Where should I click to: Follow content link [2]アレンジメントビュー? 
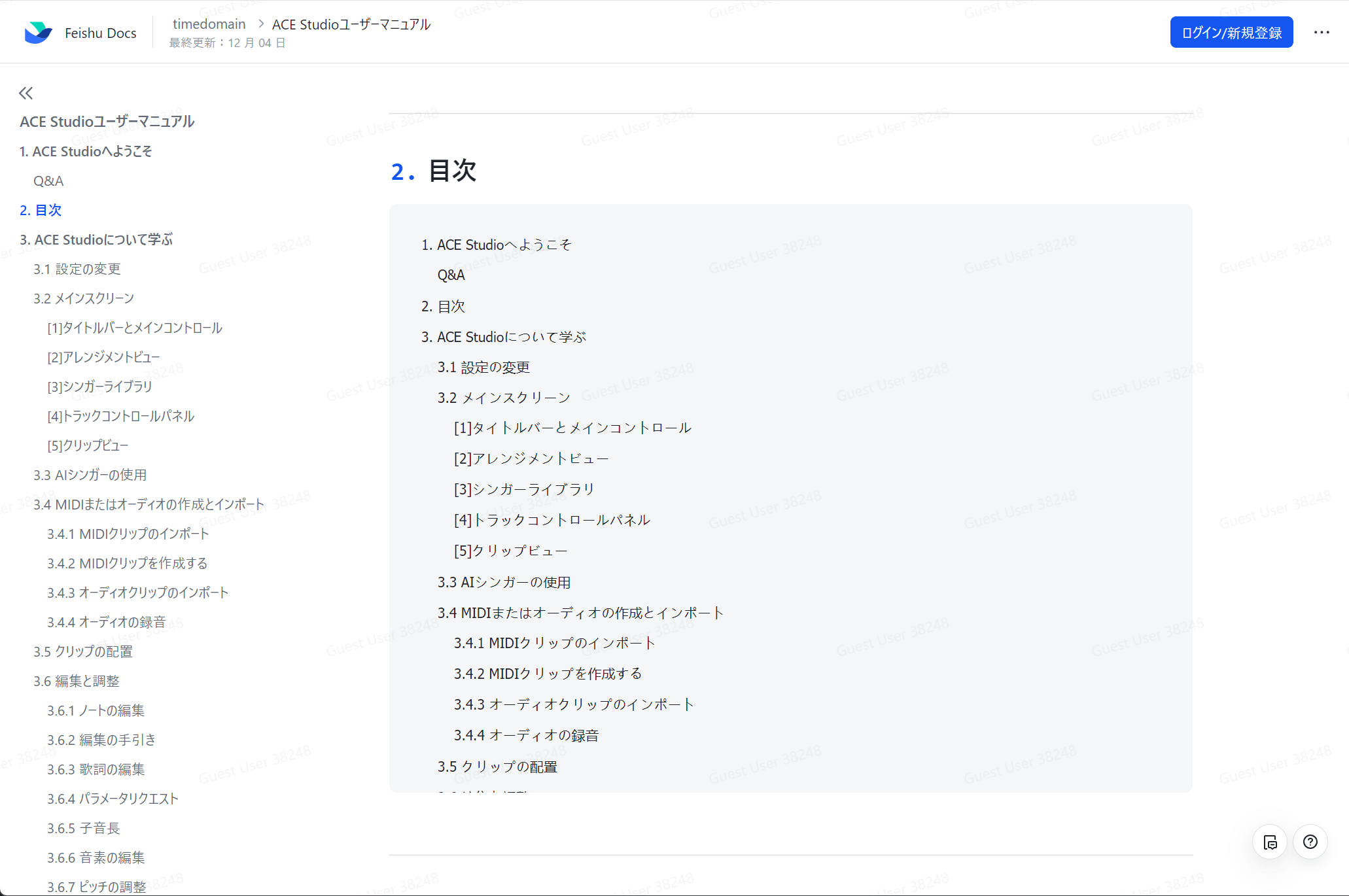531,458
